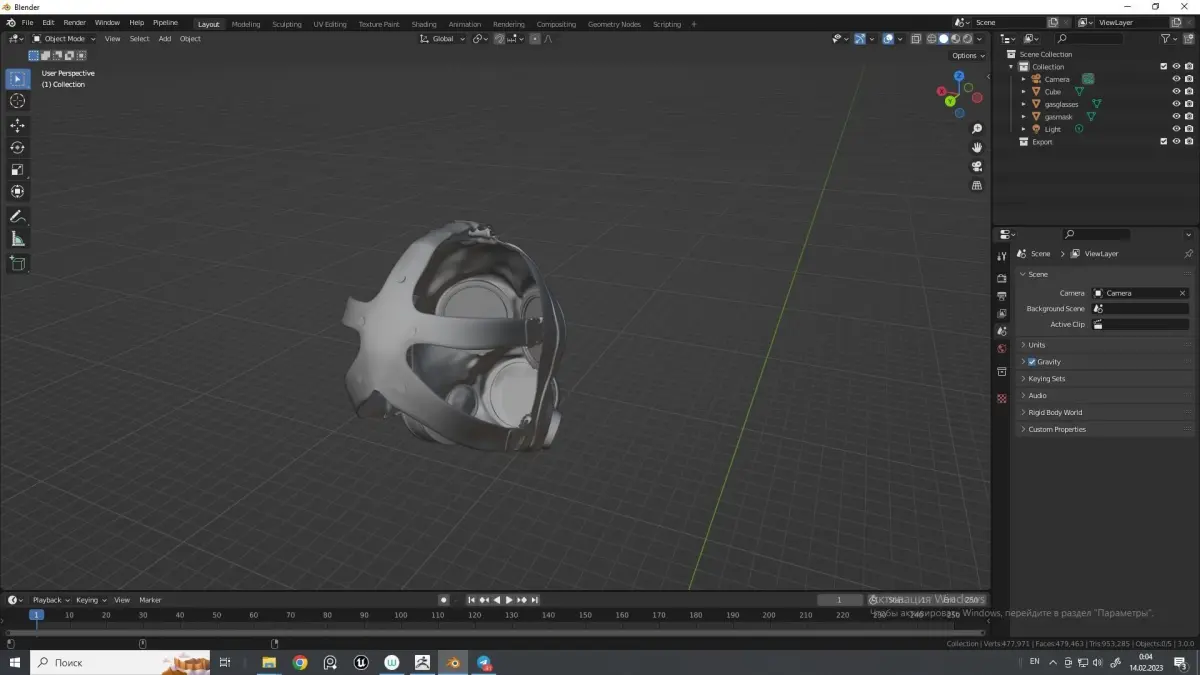Open the Render menu

coord(75,23)
